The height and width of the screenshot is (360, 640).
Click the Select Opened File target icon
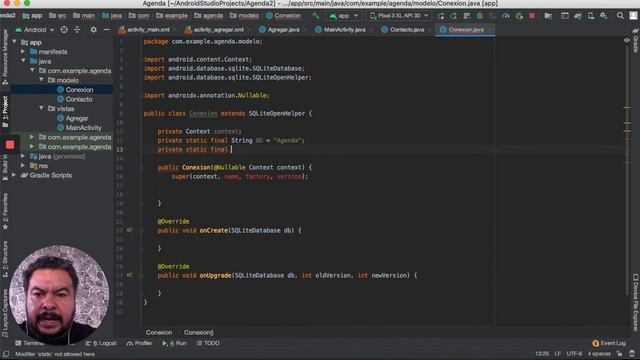64,30
